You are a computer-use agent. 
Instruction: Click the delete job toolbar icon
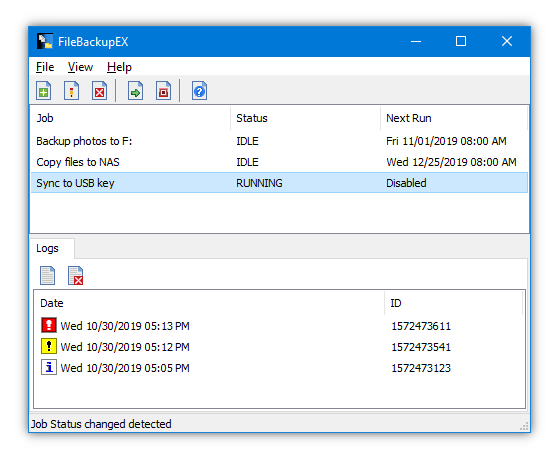coord(99,91)
